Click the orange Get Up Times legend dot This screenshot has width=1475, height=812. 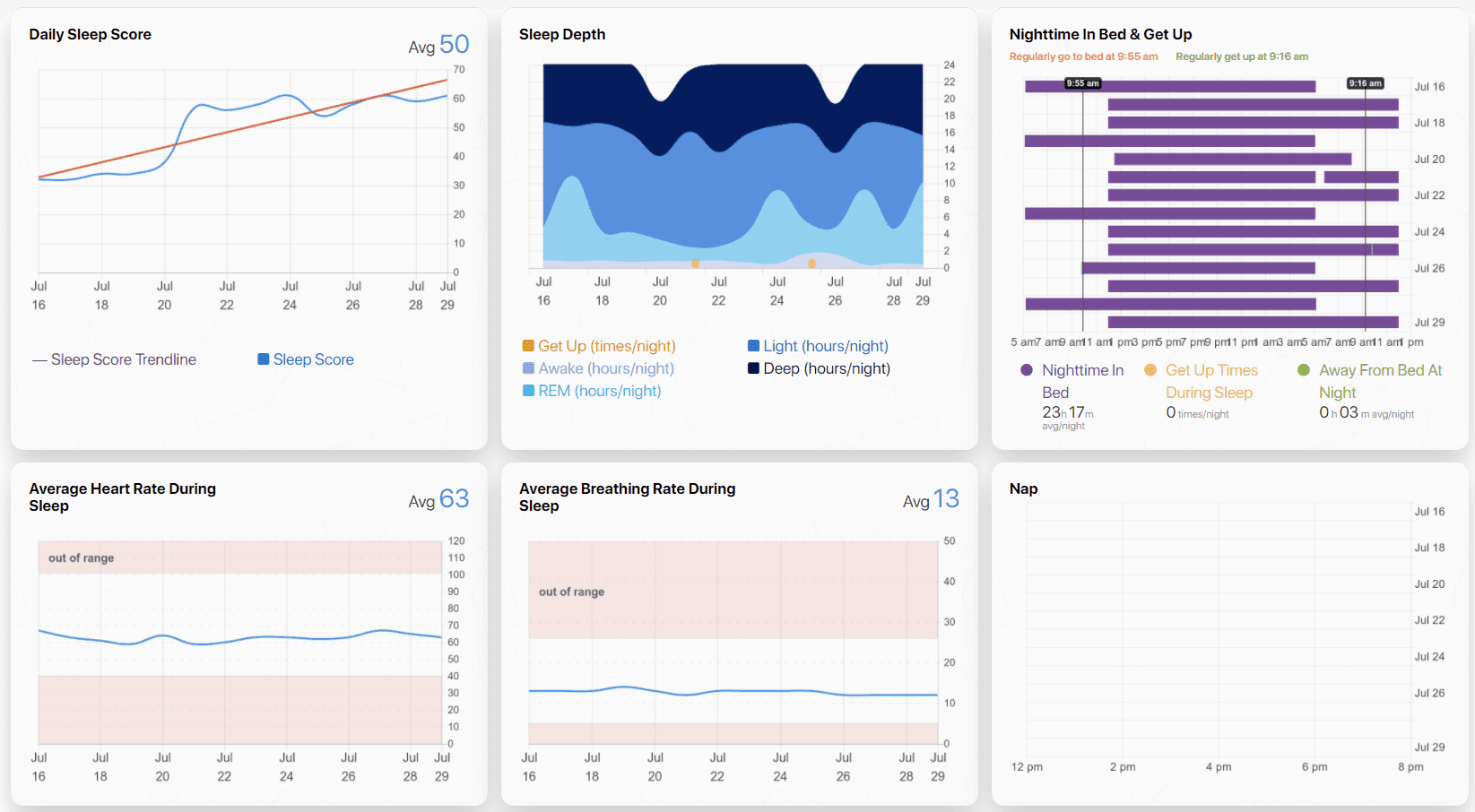coord(1150,370)
